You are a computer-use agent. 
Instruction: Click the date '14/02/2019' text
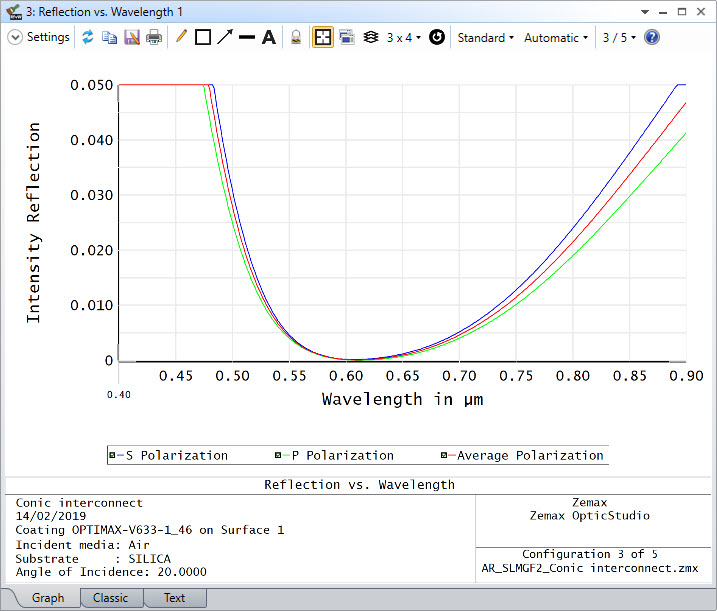pyautogui.click(x=51, y=516)
